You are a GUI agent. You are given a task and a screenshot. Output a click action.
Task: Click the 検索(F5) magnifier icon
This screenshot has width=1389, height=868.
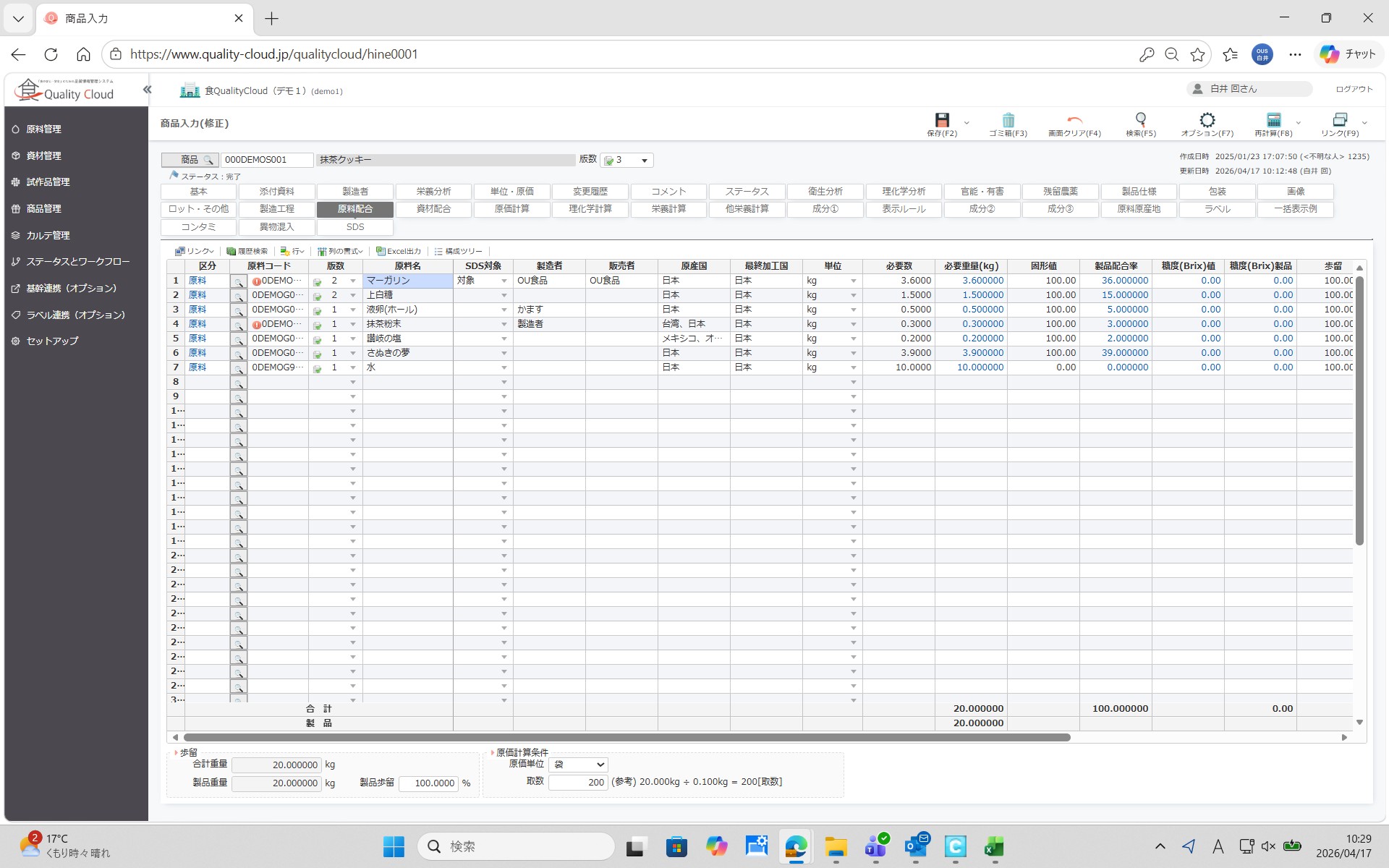(1141, 119)
